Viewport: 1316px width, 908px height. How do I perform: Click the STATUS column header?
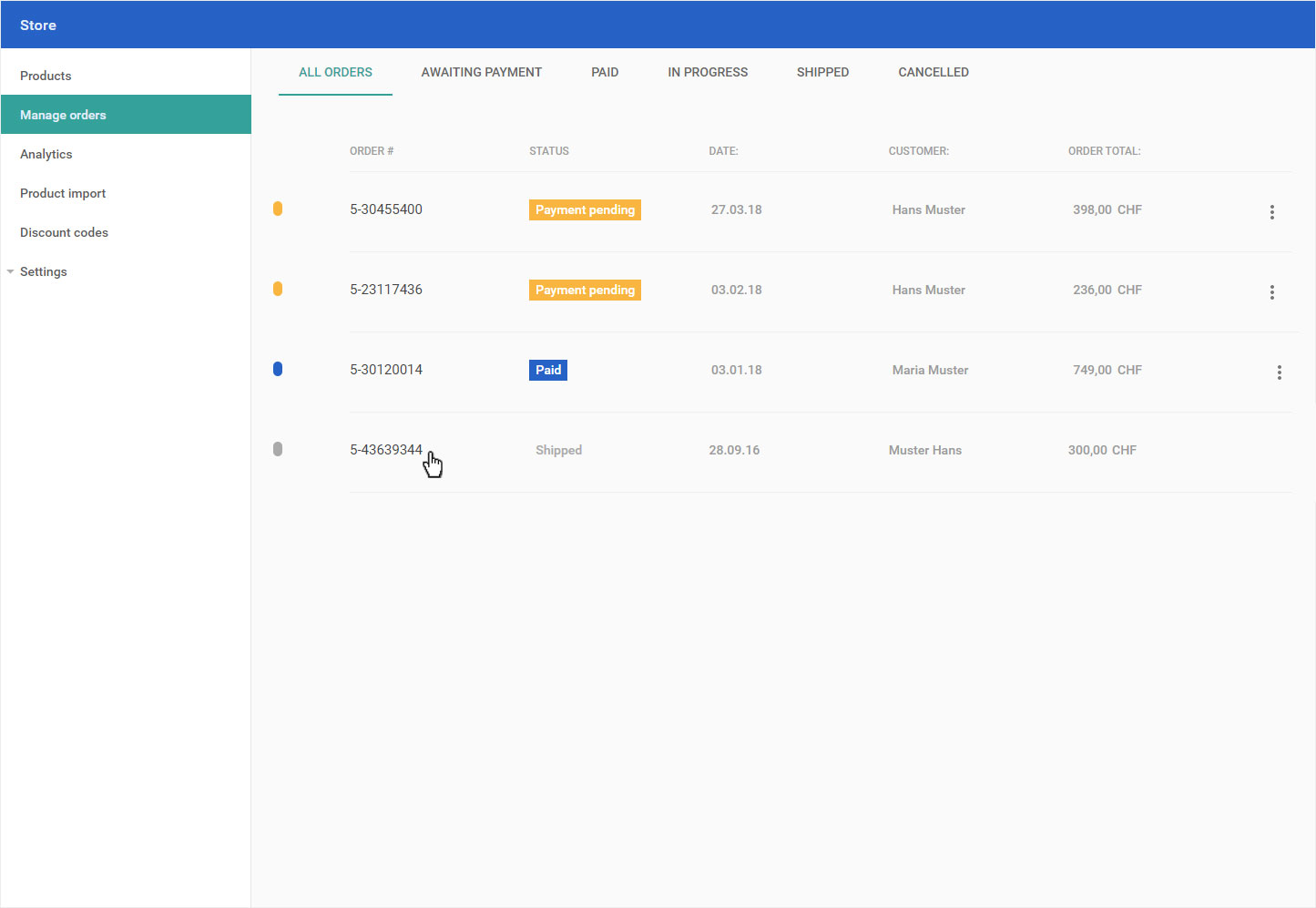(x=549, y=151)
